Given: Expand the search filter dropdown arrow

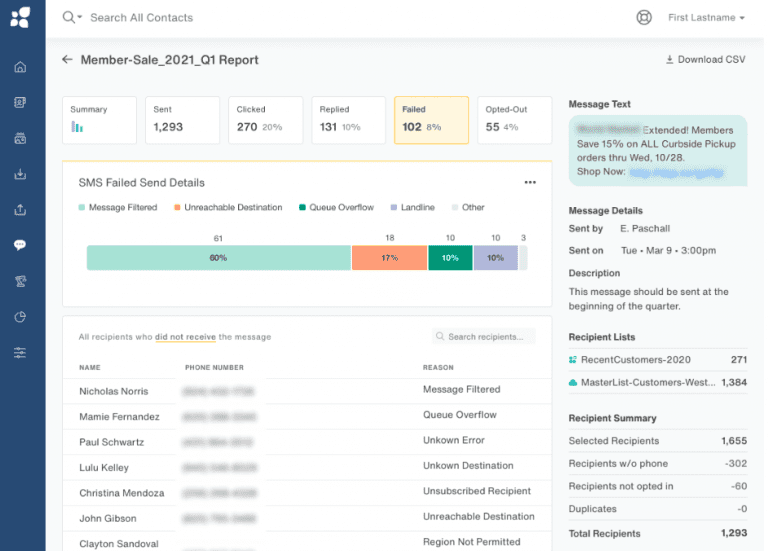Looking at the screenshot, I should (x=79, y=18).
